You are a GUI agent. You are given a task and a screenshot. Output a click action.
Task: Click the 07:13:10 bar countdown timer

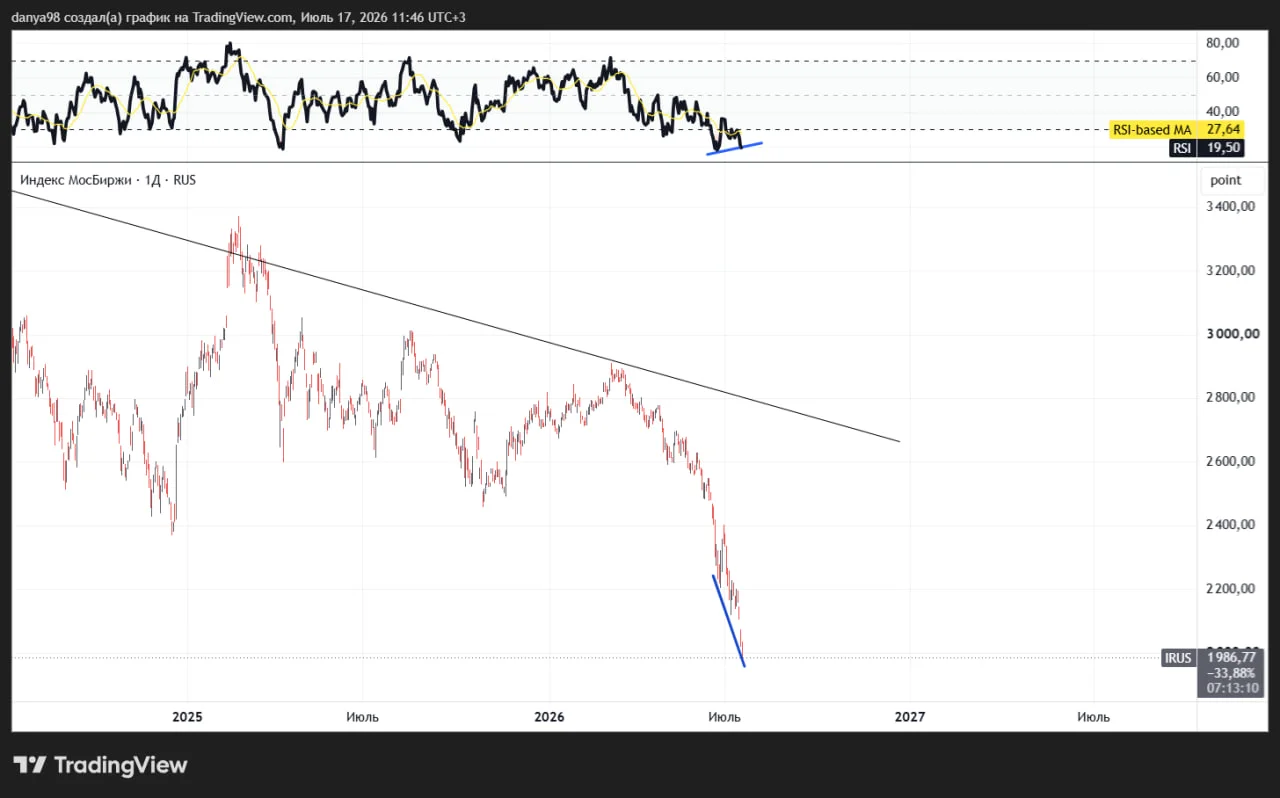[x=1230, y=688]
